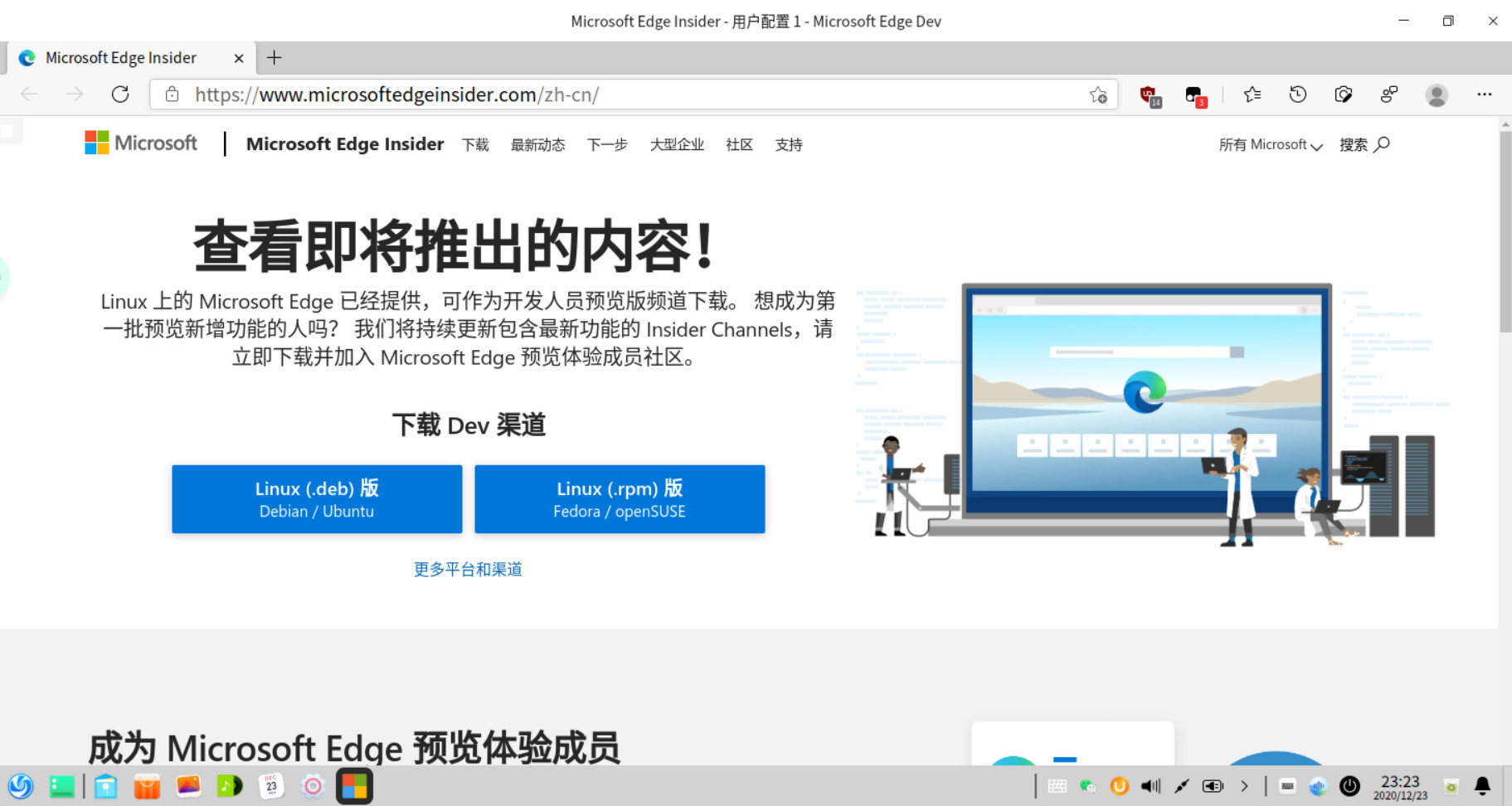The height and width of the screenshot is (806, 1512).
Task: Open the notification bell icon
Action: 1482,786
